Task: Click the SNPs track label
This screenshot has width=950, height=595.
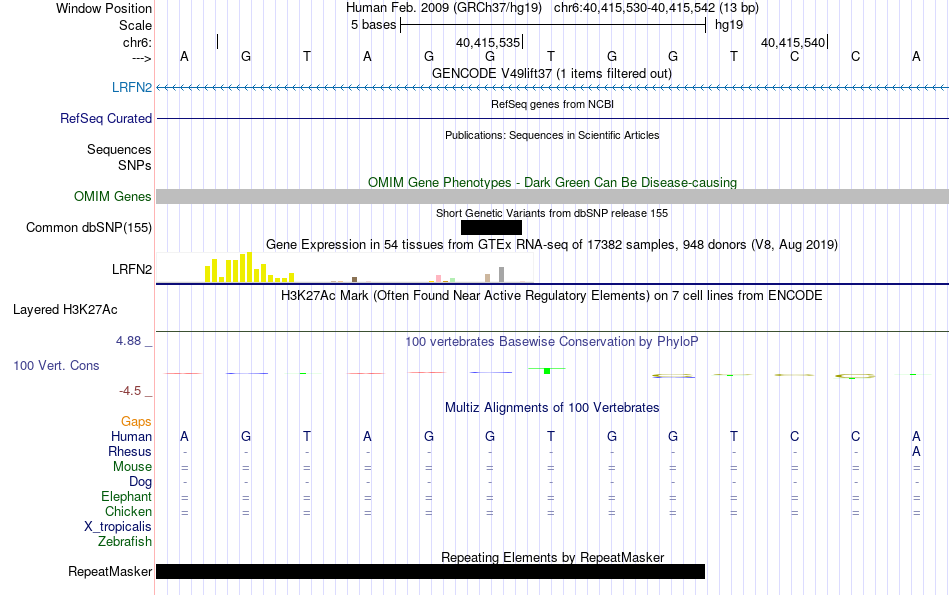Action: [135, 165]
